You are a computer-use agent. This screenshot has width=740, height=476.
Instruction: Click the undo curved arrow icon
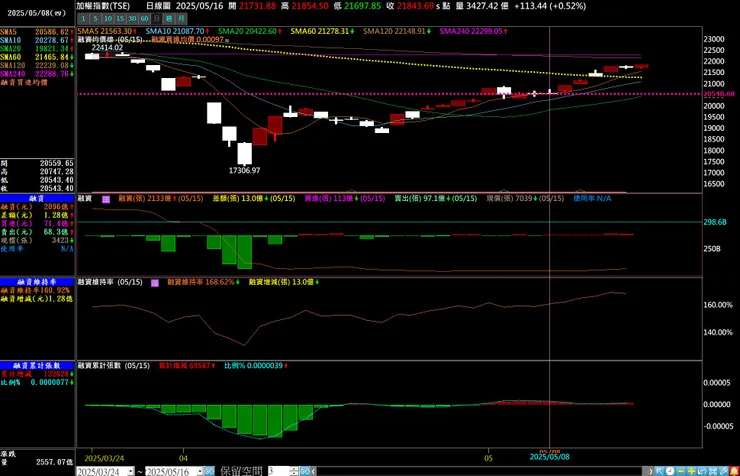pyautogui.click(x=702, y=471)
